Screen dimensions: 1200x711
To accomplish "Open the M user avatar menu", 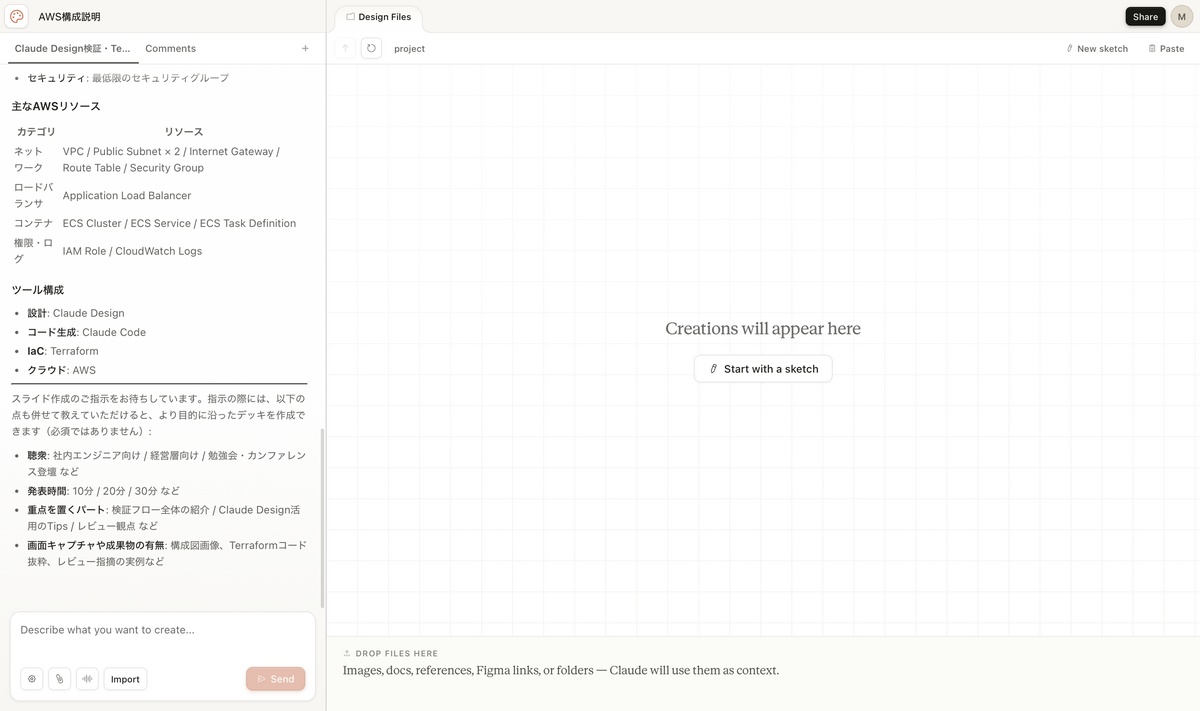I will pos(1181,16).
